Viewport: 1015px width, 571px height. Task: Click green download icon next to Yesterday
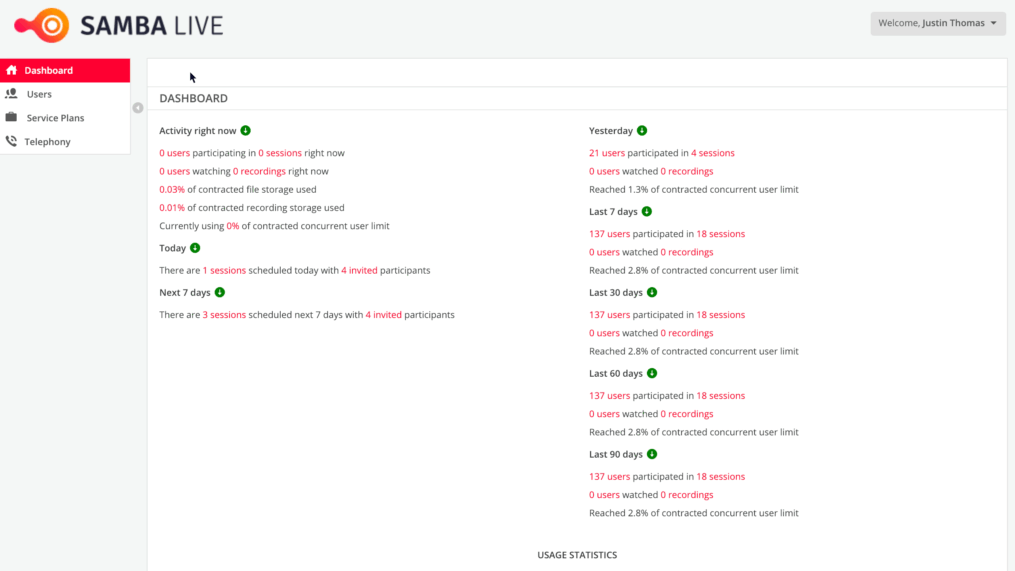point(641,130)
